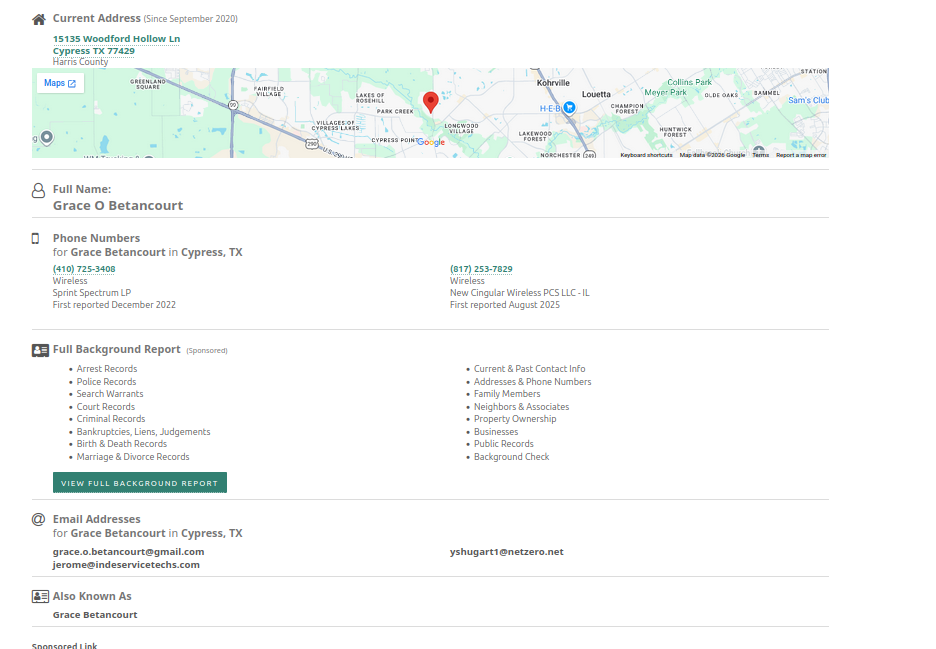
Task: Click the red location pin on the map
Action: click(430, 101)
